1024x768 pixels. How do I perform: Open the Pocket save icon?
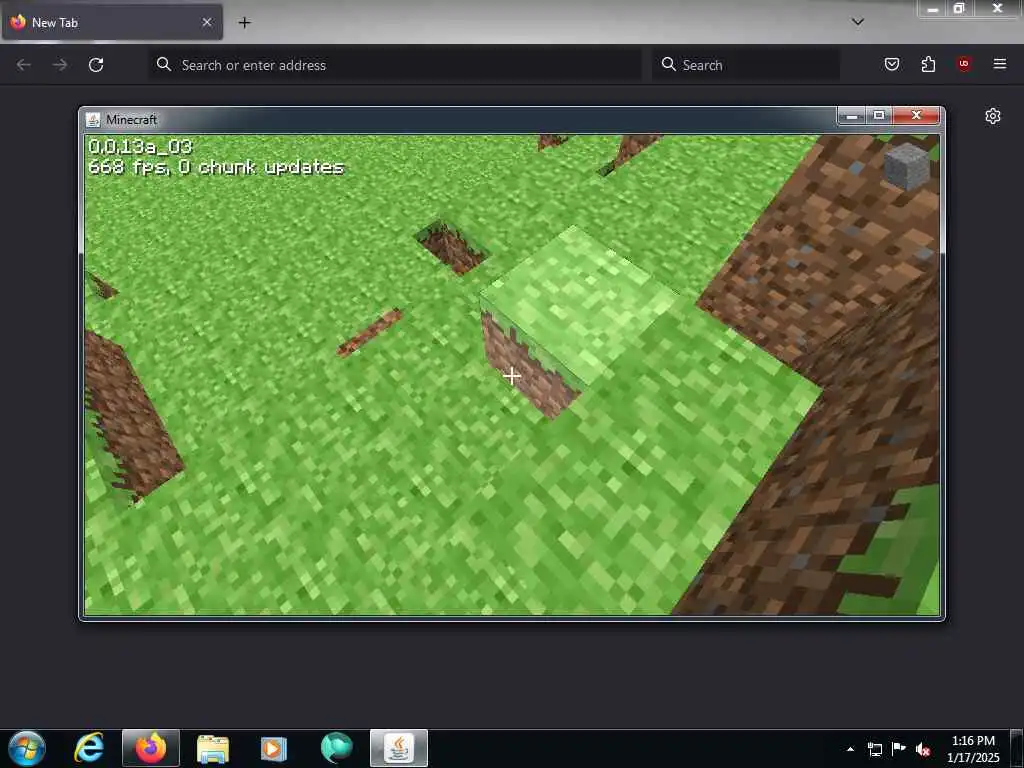tap(892, 64)
